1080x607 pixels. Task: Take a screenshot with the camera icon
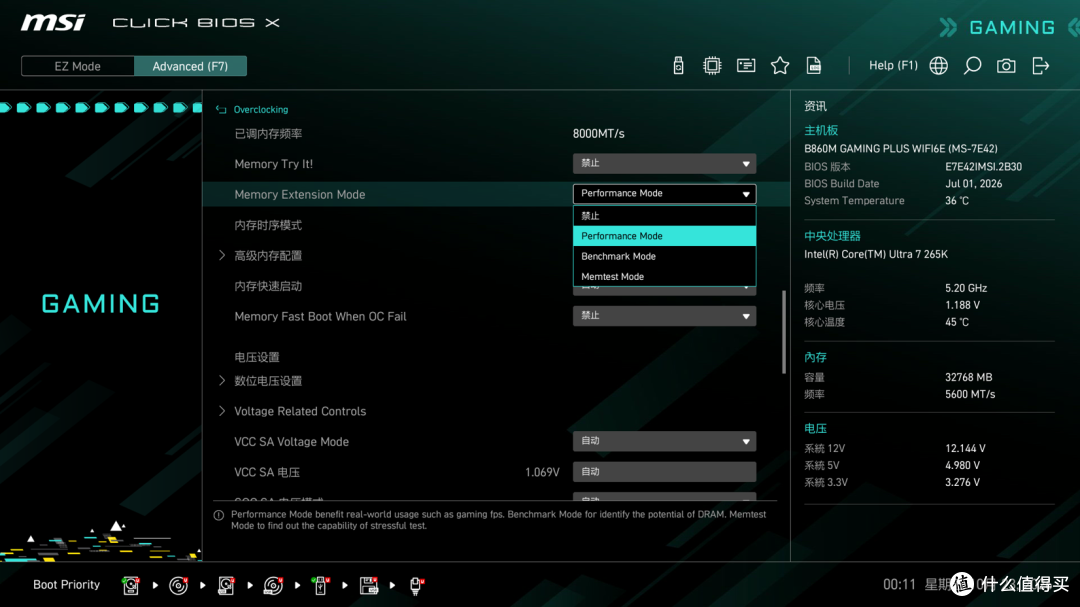[x=1006, y=65]
